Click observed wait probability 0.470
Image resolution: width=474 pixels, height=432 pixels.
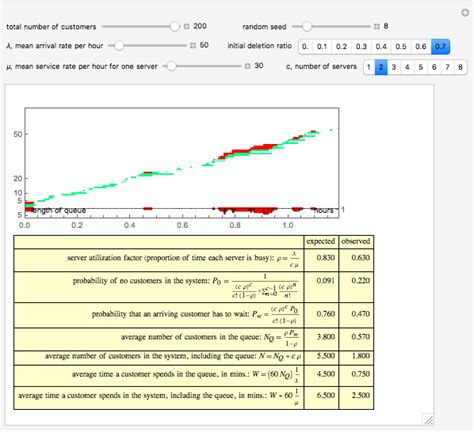tap(361, 314)
